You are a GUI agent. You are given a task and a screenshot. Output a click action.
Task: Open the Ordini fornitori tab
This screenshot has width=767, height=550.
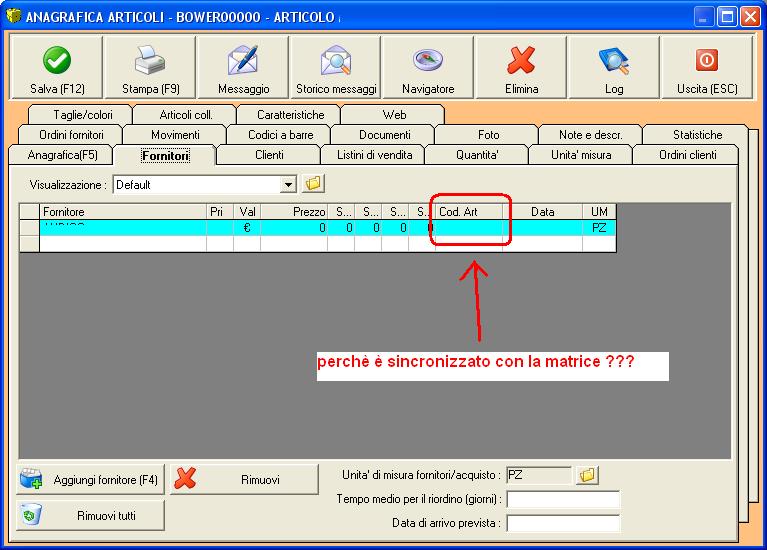pos(71,135)
